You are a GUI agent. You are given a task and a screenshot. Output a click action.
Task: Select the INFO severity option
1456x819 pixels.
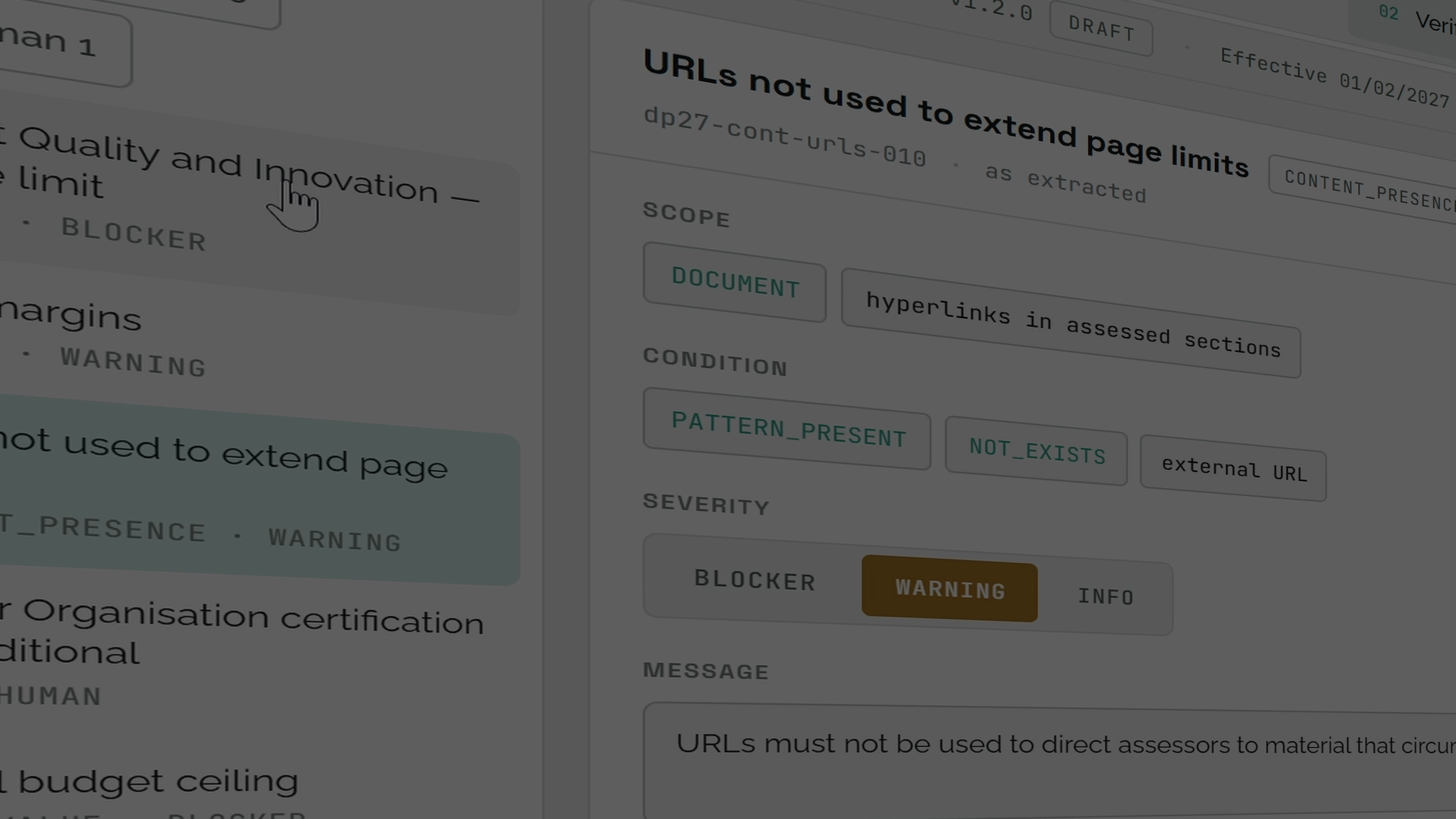point(1105,596)
